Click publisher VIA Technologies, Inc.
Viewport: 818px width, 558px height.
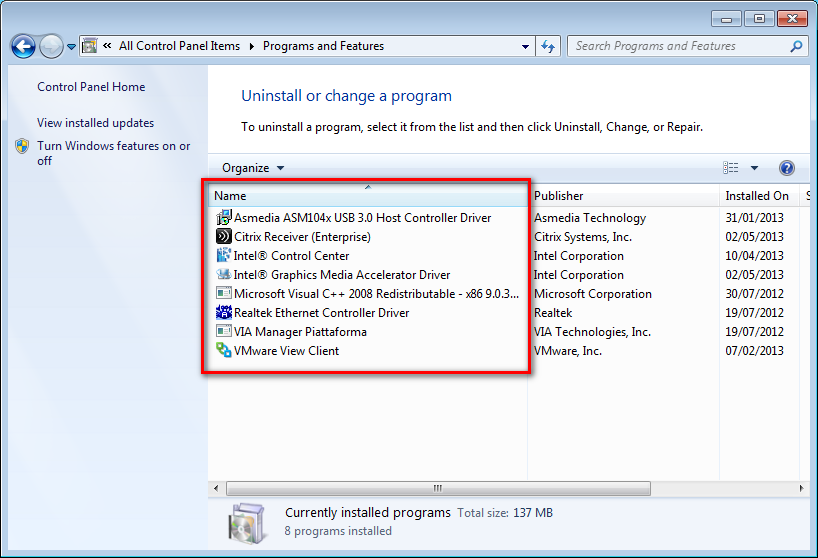click(592, 332)
